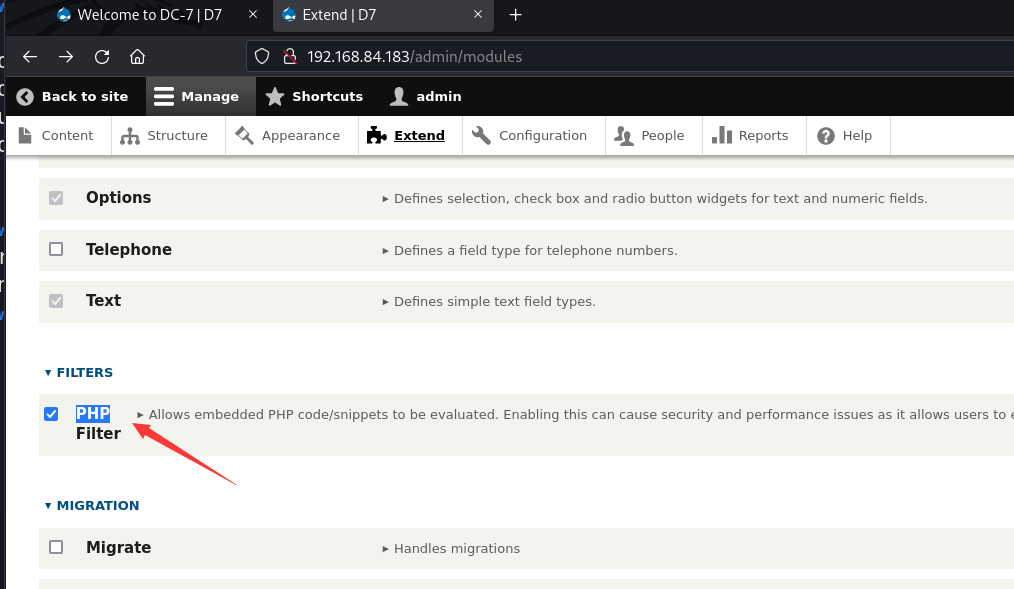This screenshot has height=589, width=1014.
Task: Open the Extend modules page
Action: pyautogui.click(x=420, y=136)
